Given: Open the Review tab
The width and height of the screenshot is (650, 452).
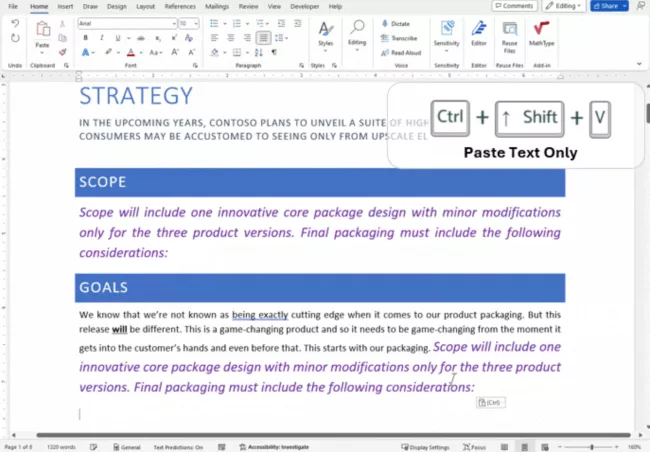Looking at the screenshot, I should click(x=248, y=6).
